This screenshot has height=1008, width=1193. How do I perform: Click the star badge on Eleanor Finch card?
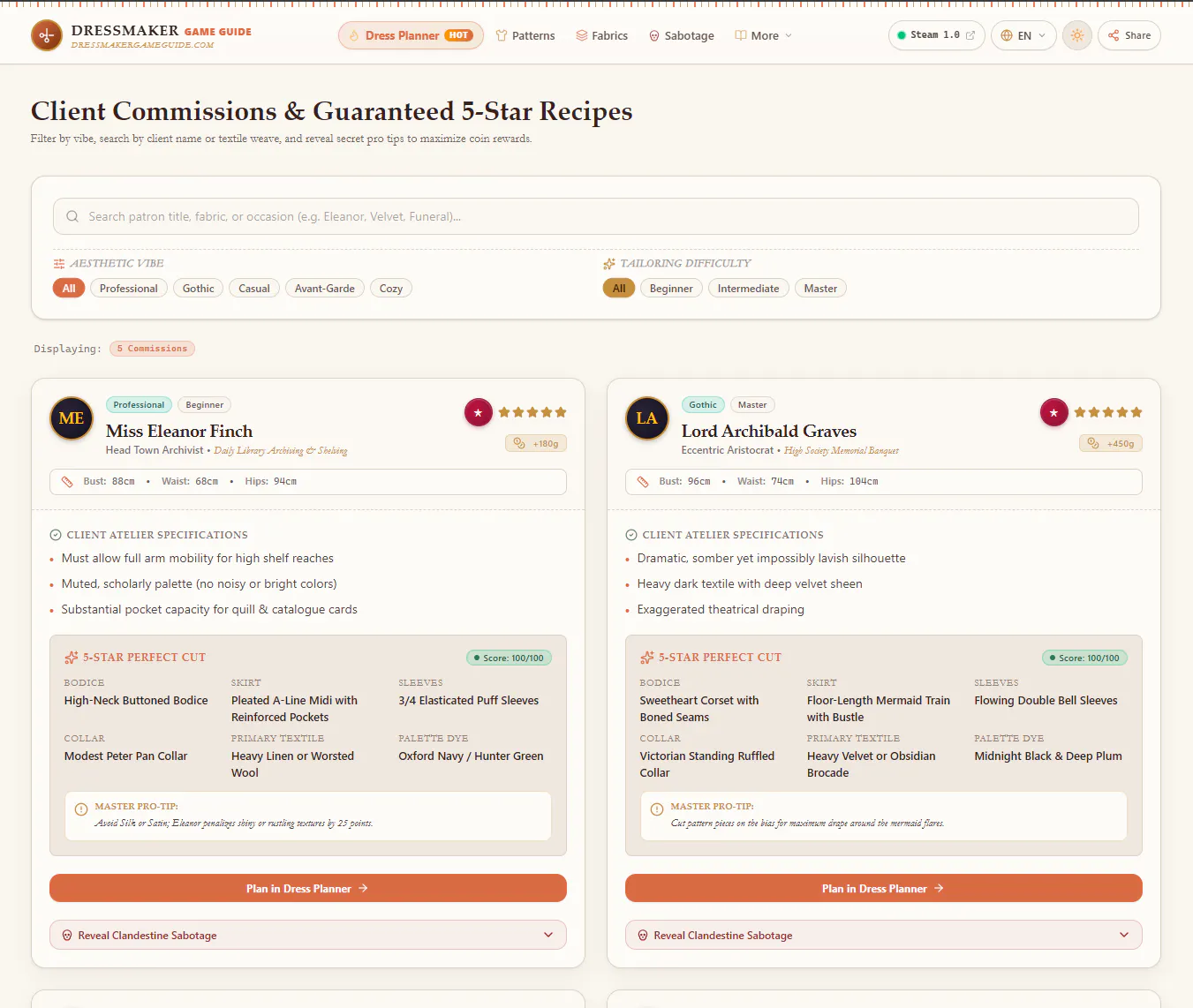tap(479, 412)
